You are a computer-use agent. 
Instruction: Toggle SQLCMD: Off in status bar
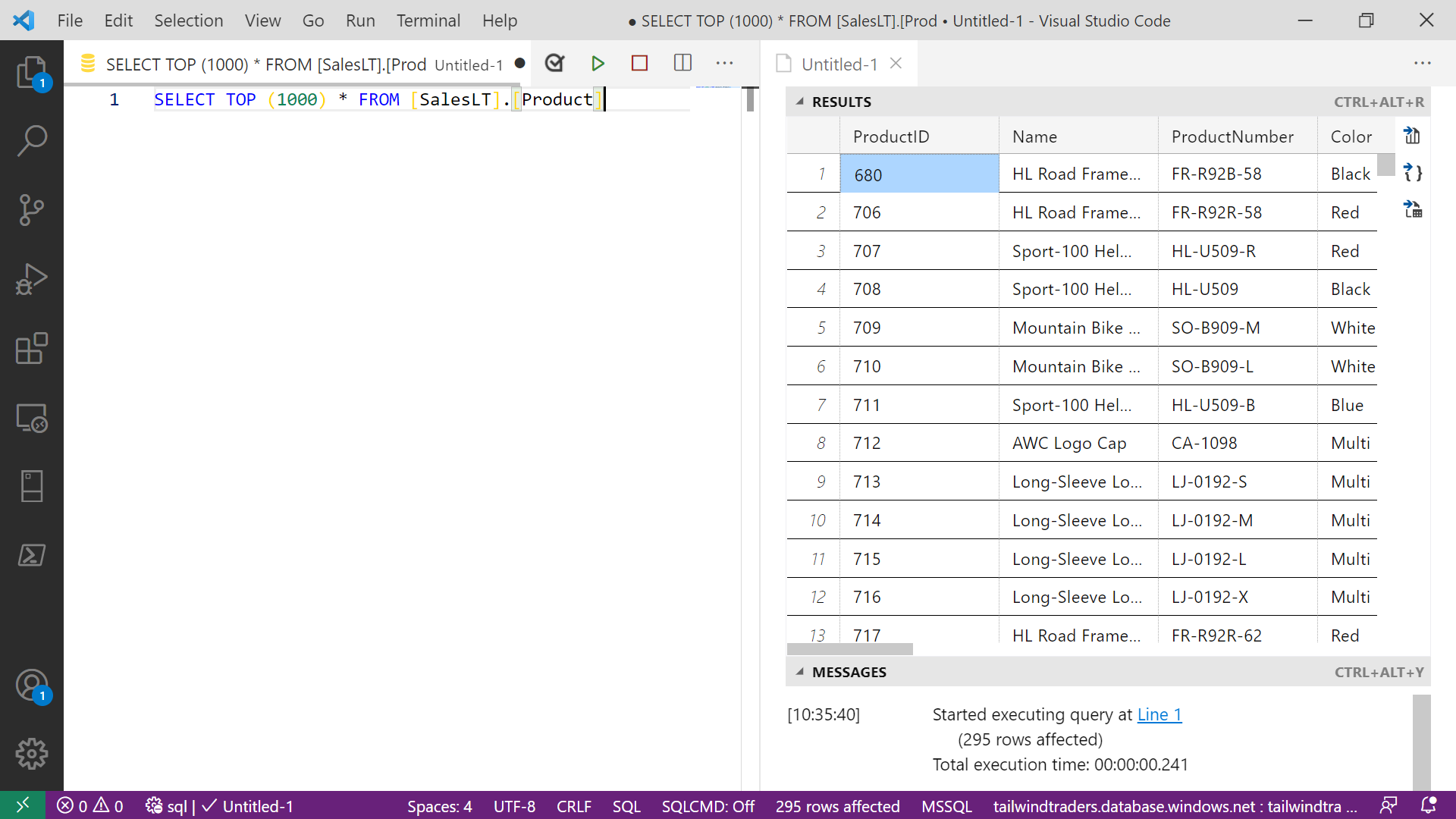[x=708, y=806]
